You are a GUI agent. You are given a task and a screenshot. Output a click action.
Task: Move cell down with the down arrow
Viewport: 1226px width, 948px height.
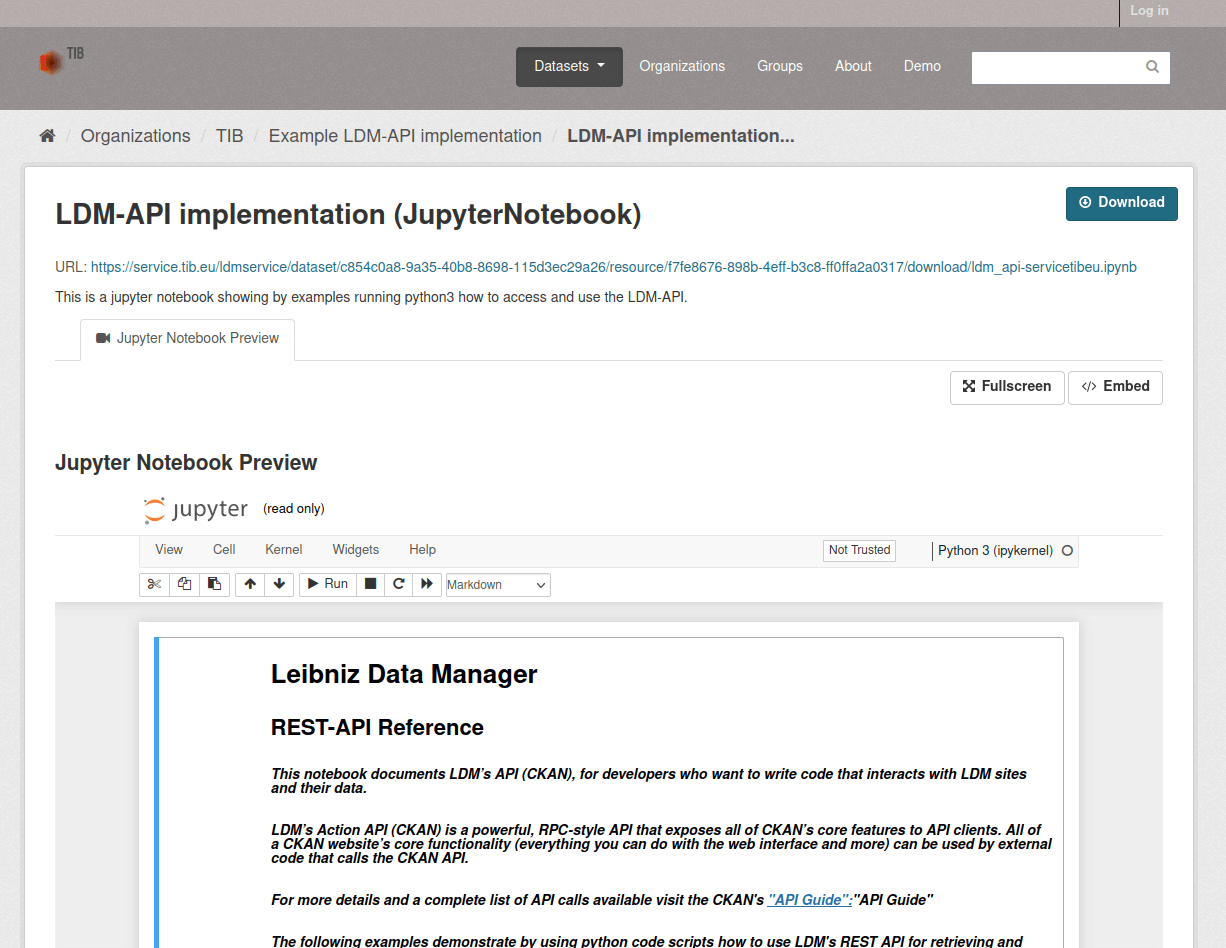coord(279,584)
